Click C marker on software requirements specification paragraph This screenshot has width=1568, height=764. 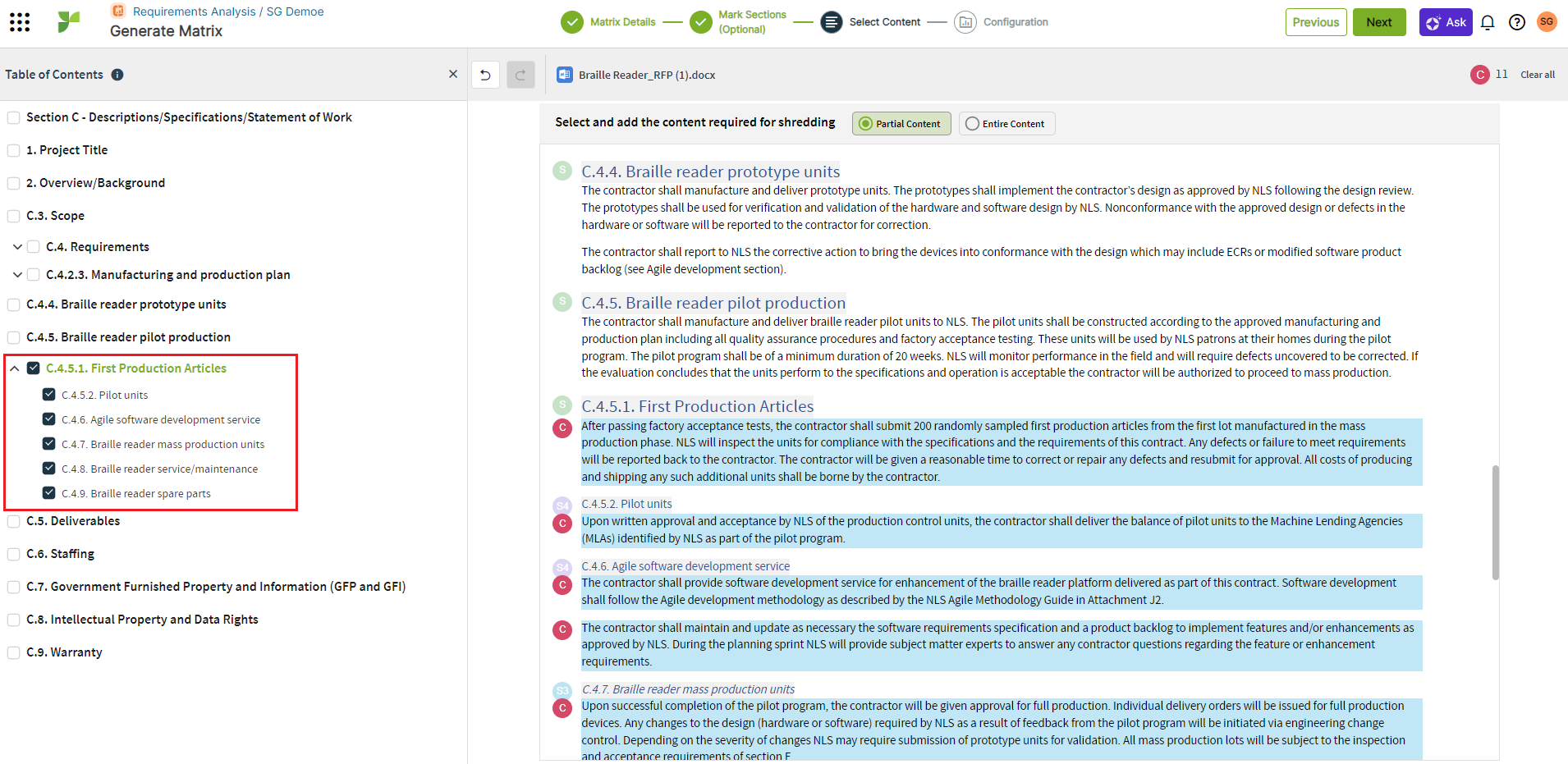(562, 629)
